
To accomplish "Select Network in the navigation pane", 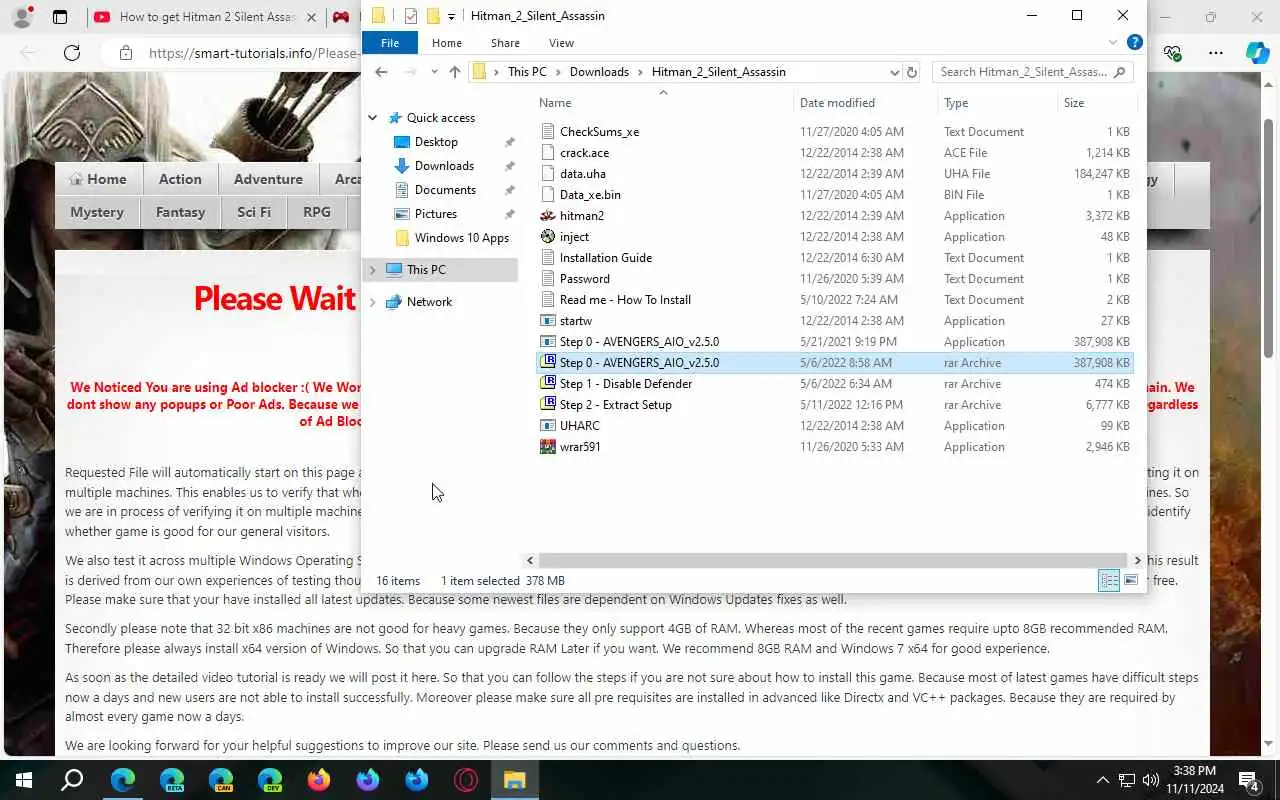I will [429, 302].
